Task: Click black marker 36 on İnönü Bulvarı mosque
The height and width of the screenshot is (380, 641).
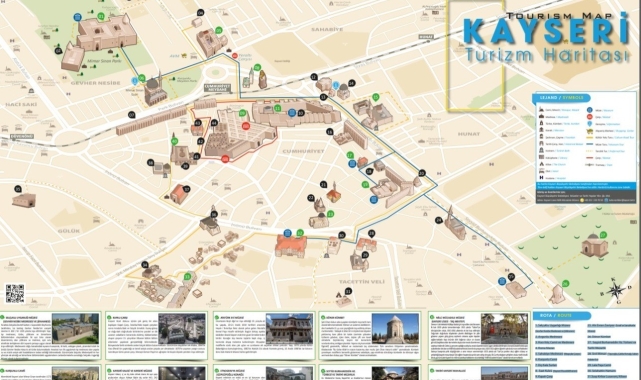Action: click(x=214, y=214)
